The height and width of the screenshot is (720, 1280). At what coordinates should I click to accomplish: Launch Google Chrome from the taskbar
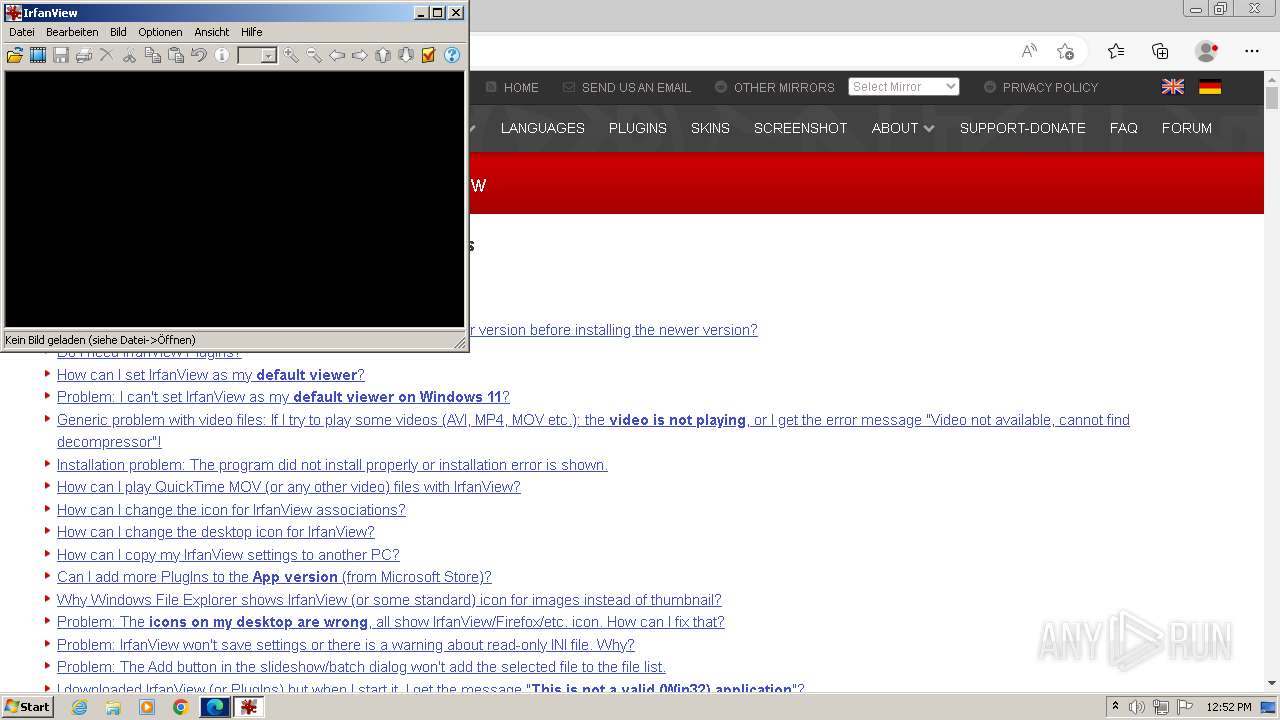click(x=180, y=707)
